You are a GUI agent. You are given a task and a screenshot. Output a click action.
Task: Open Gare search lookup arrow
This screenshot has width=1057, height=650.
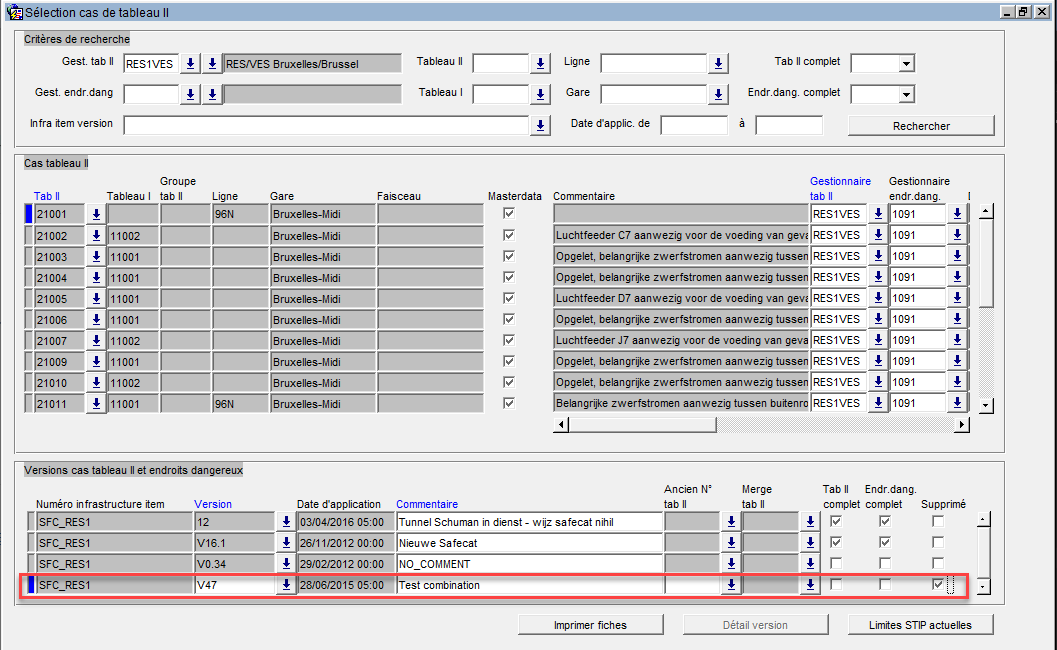(718, 94)
